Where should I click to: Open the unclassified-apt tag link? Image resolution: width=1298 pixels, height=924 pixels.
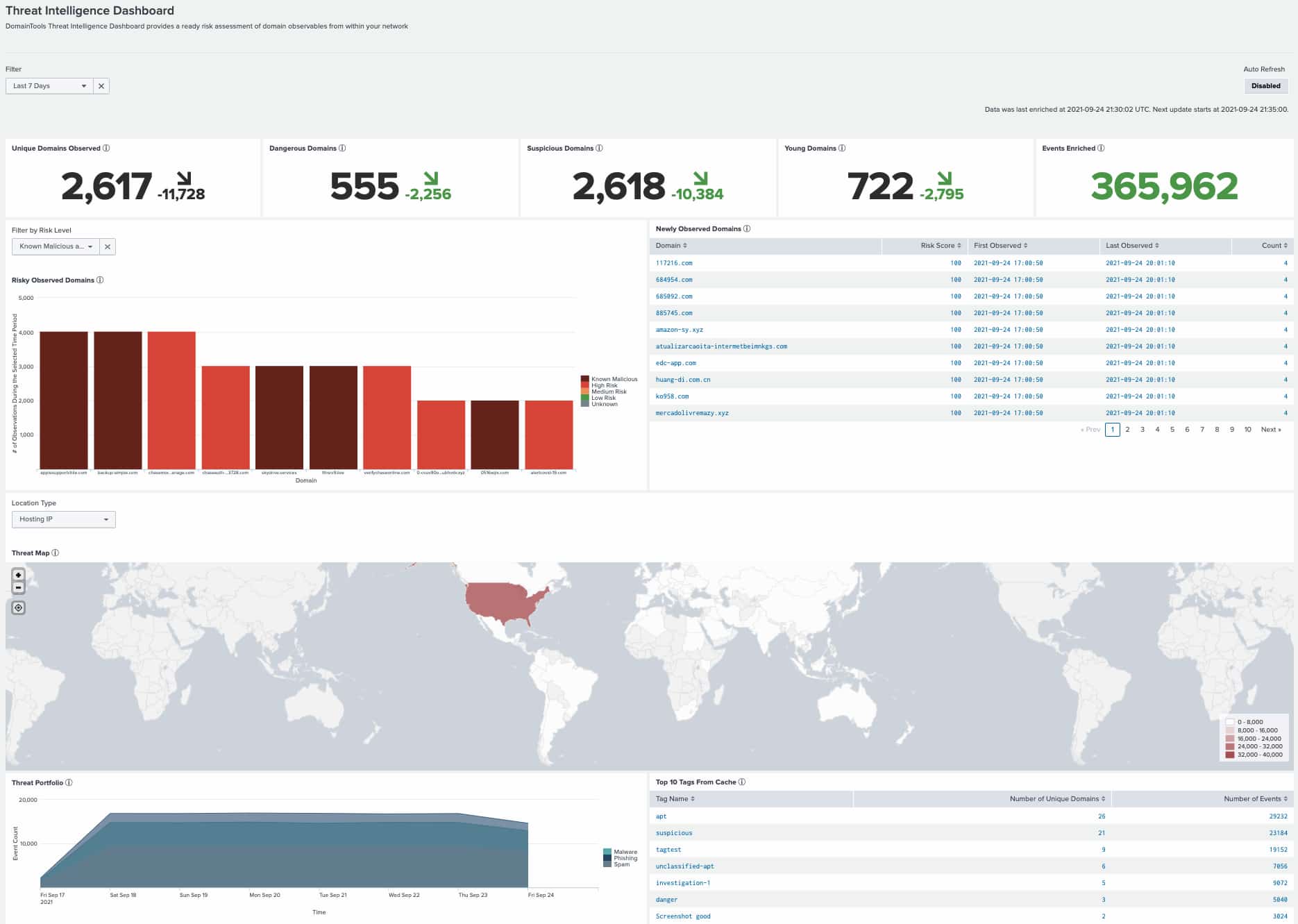685,866
